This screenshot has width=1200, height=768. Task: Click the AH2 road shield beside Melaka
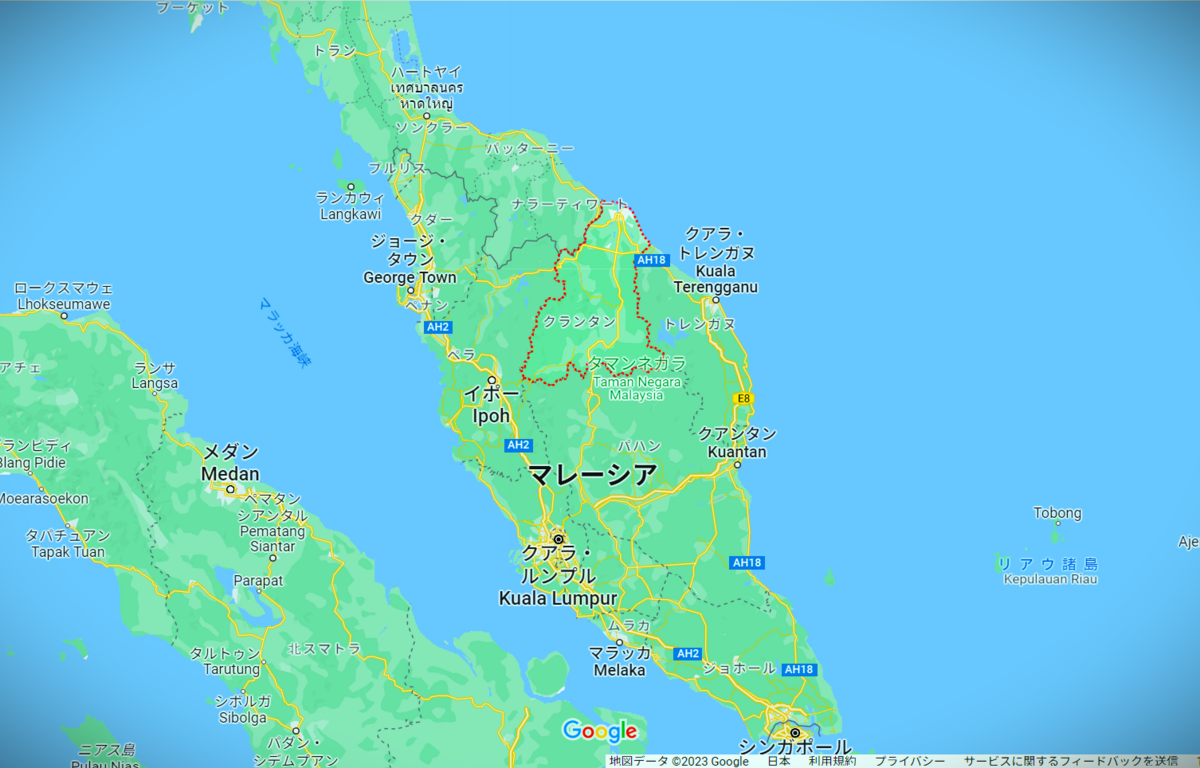coord(687,653)
